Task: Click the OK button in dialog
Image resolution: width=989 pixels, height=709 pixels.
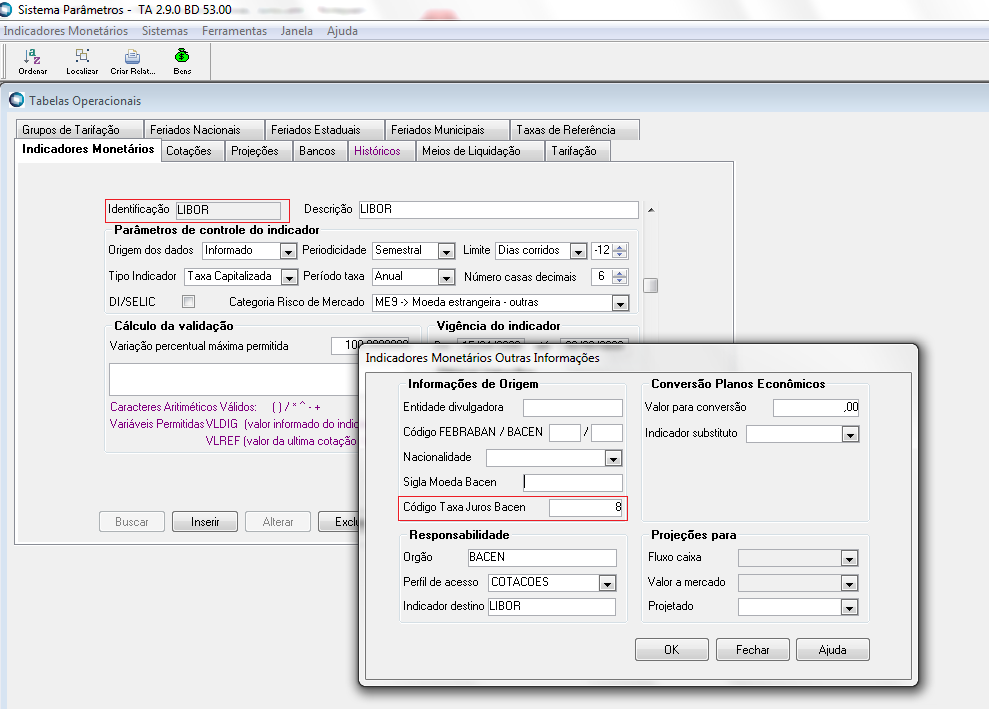Action: pyautogui.click(x=672, y=650)
